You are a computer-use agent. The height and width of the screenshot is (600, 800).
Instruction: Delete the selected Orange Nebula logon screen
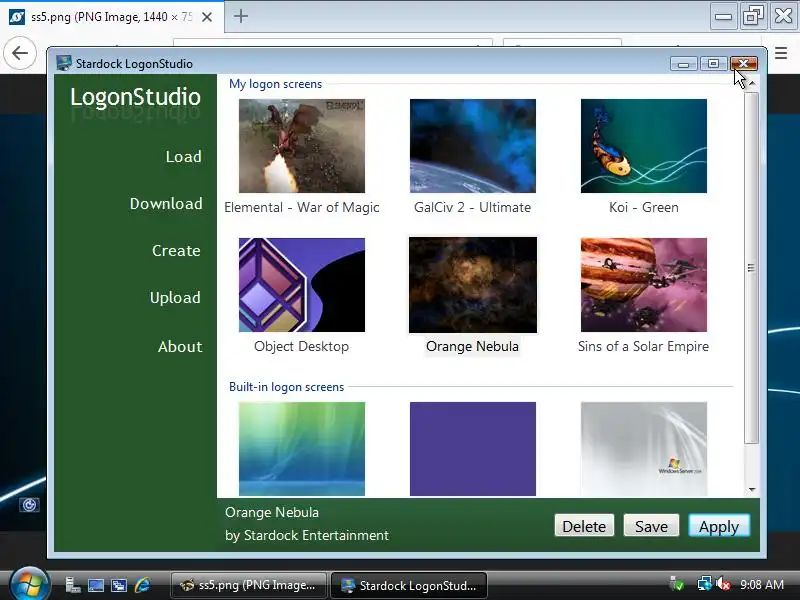(x=584, y=526)
